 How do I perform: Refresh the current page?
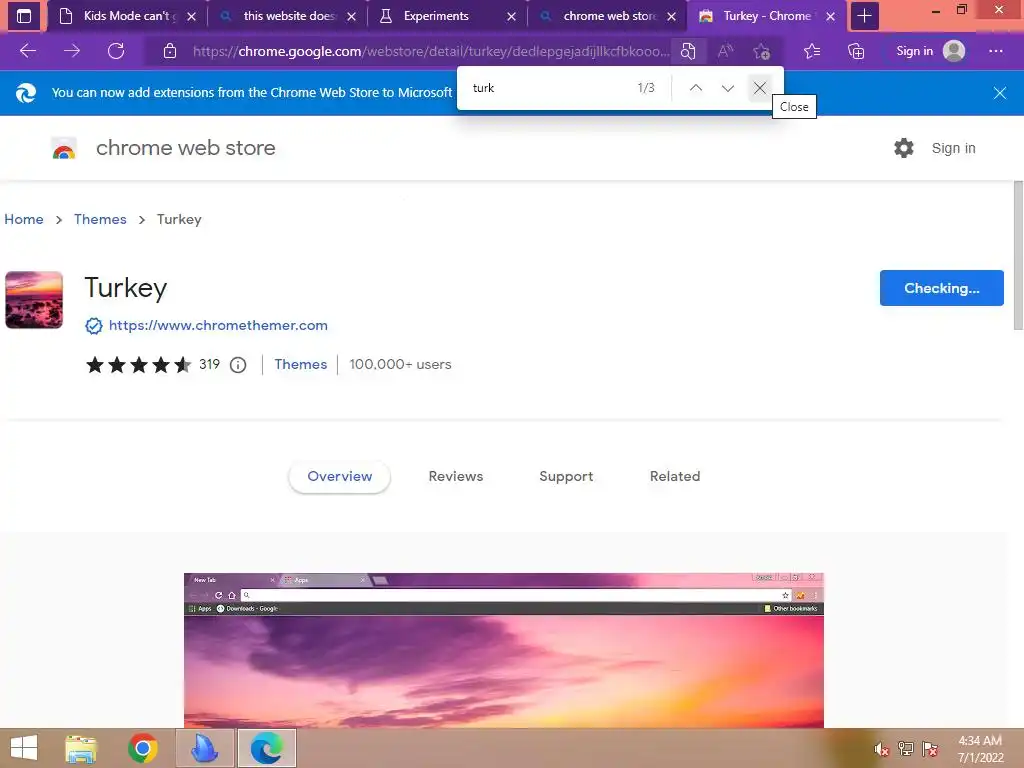click(x=116, y=51)
